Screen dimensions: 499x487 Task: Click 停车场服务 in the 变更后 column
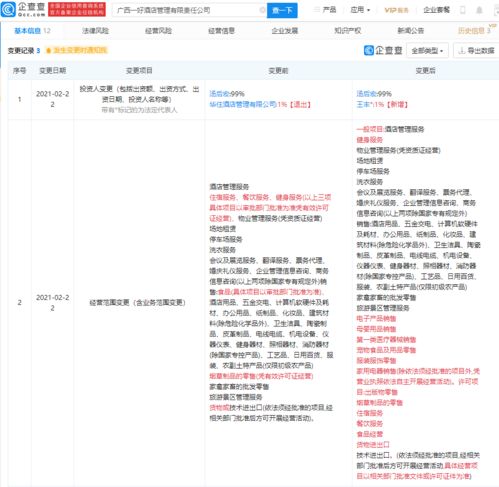tap(373, 171)
